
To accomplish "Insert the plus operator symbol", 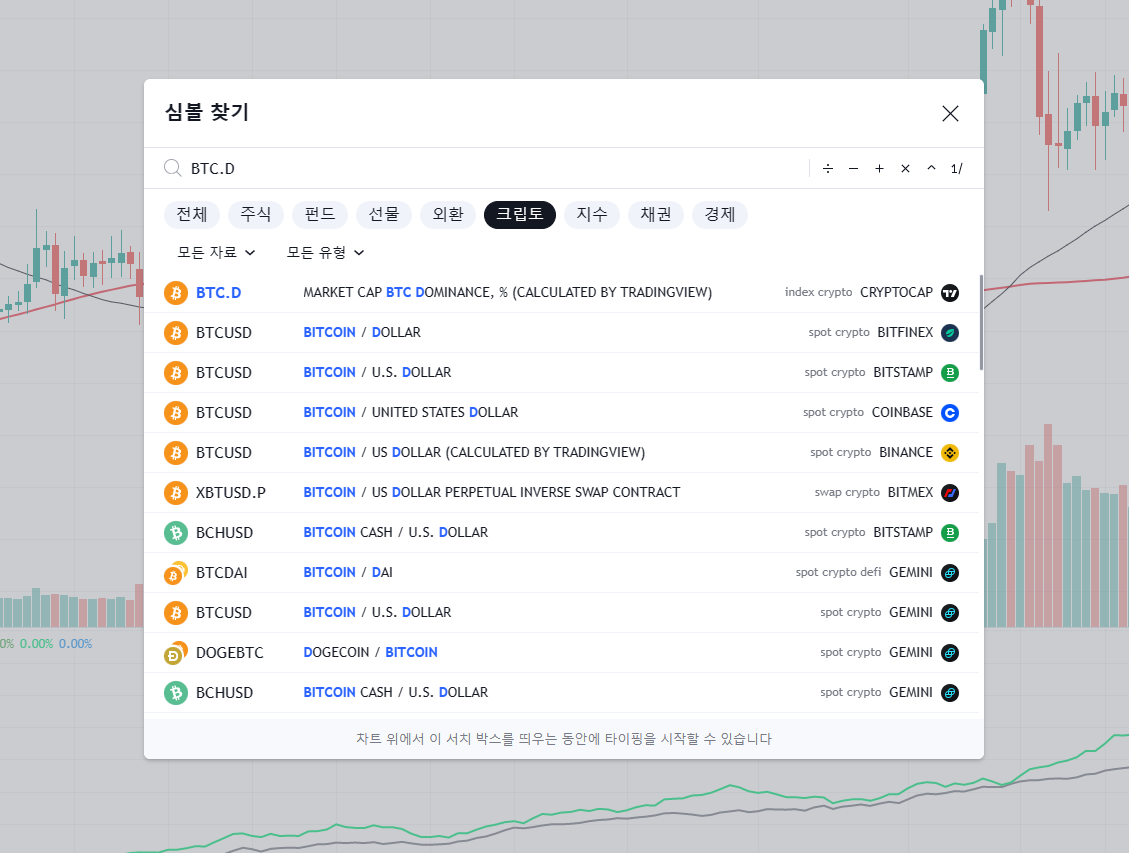I will click(879, 168).
